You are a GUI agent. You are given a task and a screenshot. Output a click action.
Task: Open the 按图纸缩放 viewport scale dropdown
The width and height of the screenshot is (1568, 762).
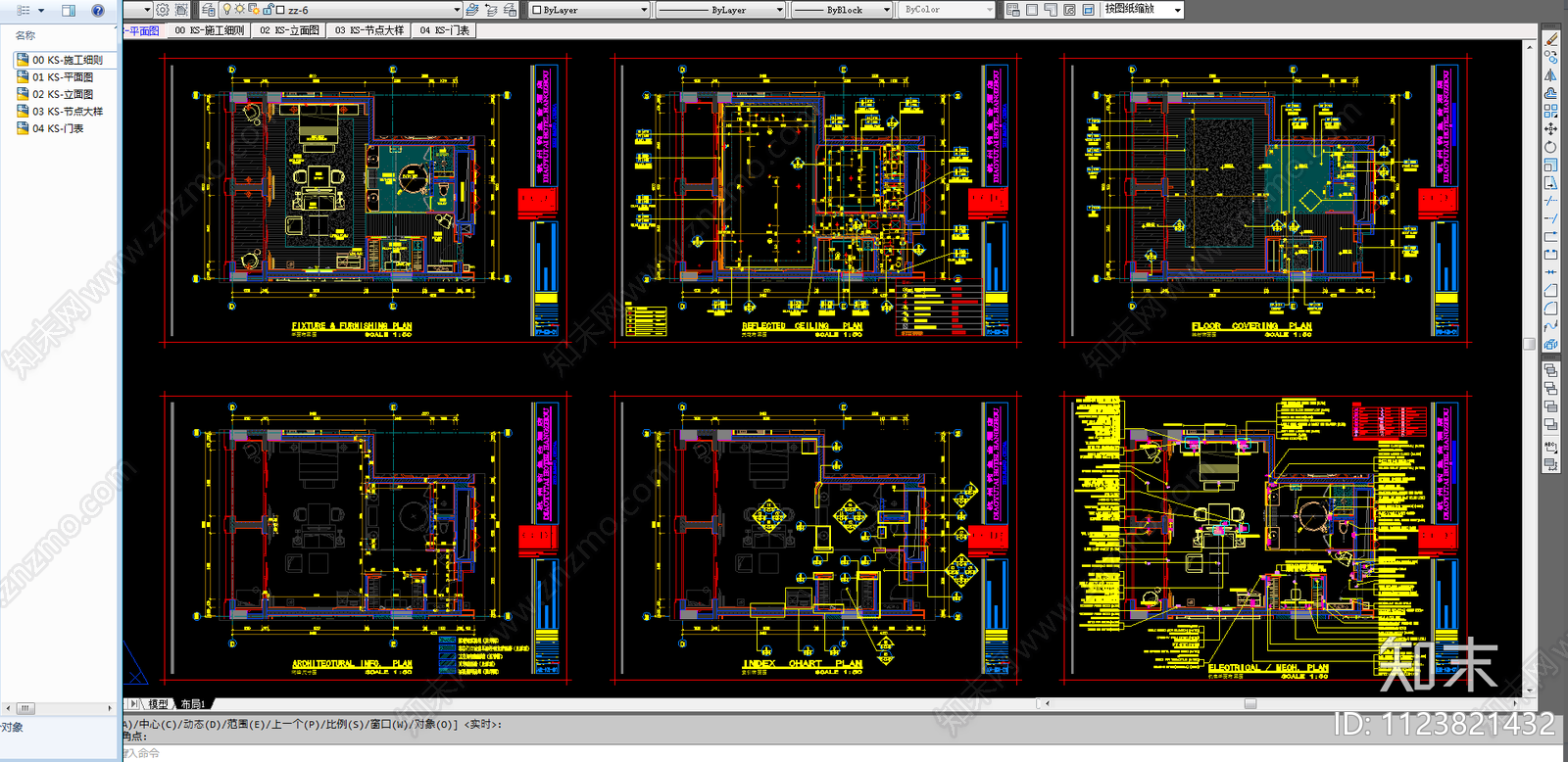1178,10
